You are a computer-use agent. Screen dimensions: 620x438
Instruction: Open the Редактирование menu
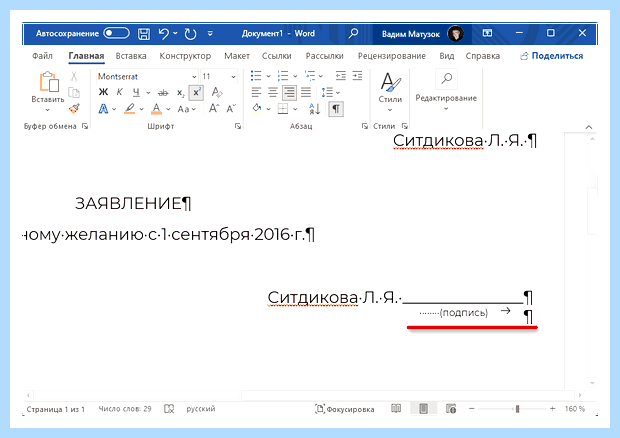click(446, 91)
